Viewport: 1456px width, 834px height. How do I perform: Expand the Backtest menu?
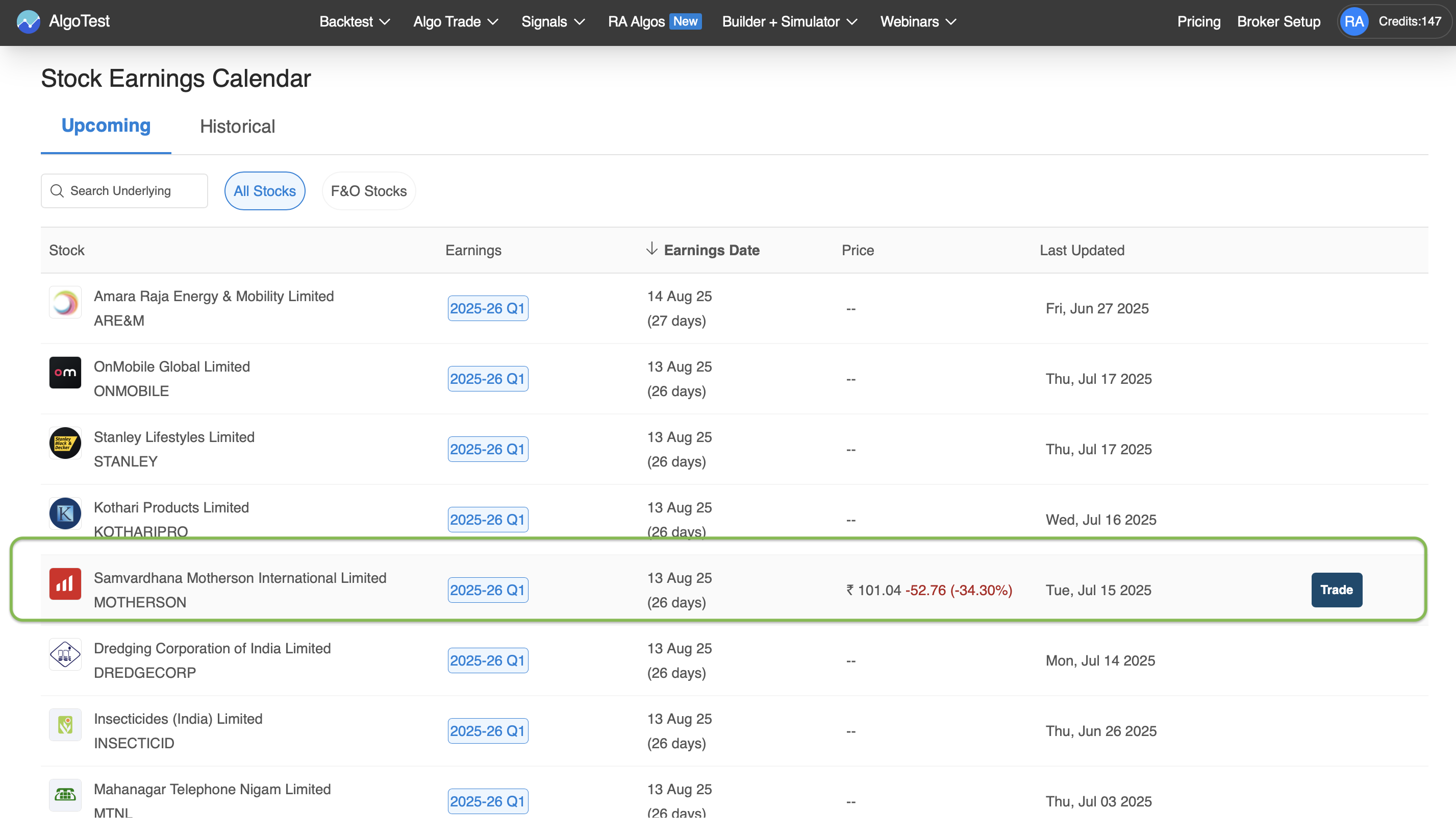coord(355,22)
